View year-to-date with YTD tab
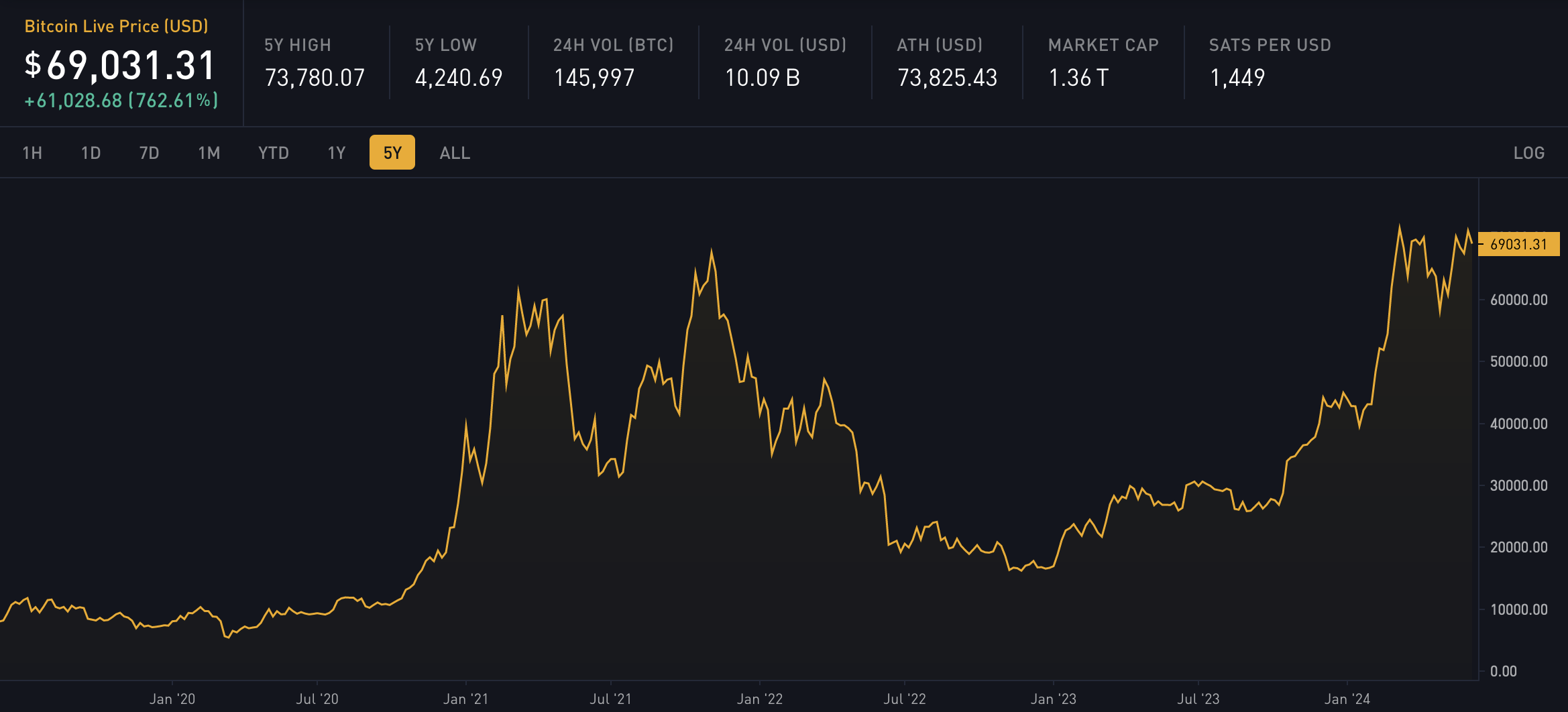 274,153
